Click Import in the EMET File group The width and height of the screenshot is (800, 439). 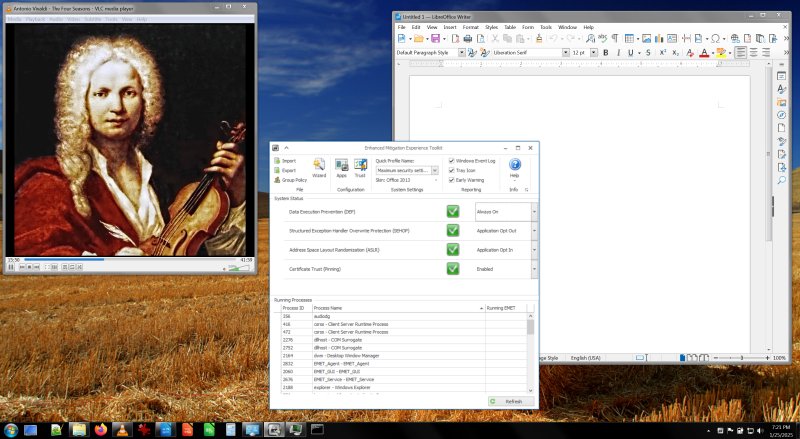click(288, 160)
